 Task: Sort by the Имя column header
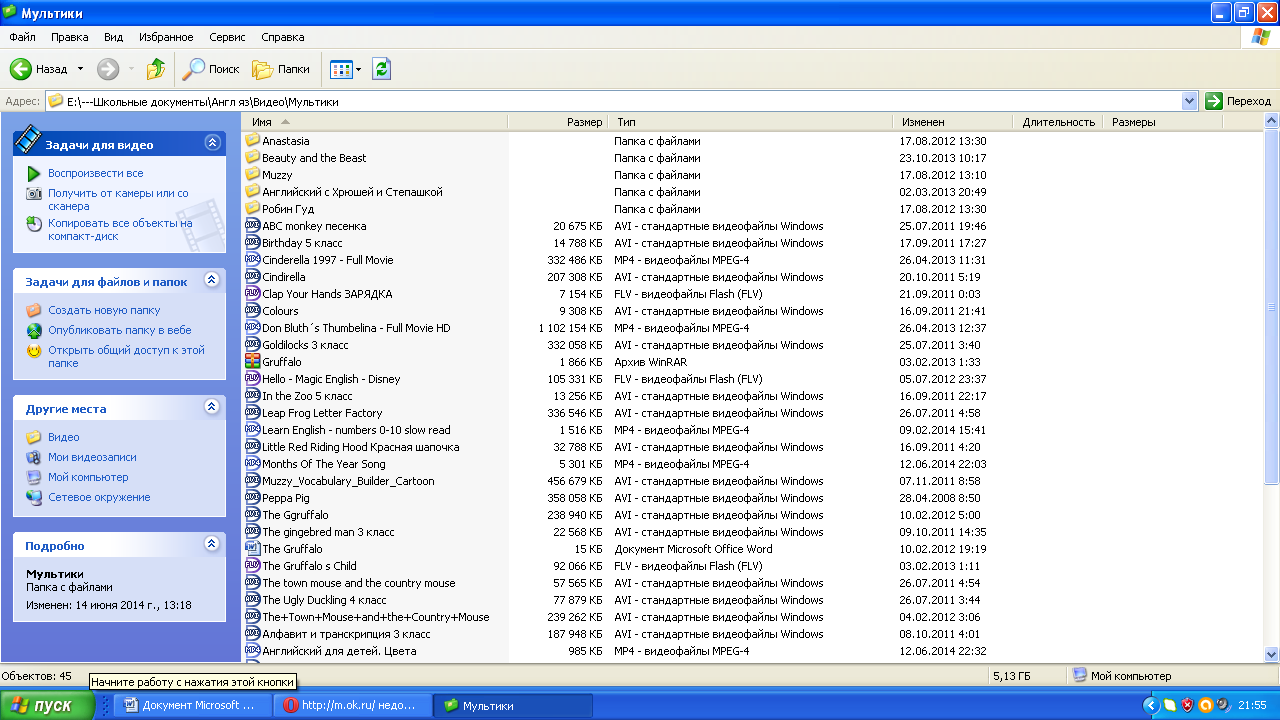click(x=375, y=122)
